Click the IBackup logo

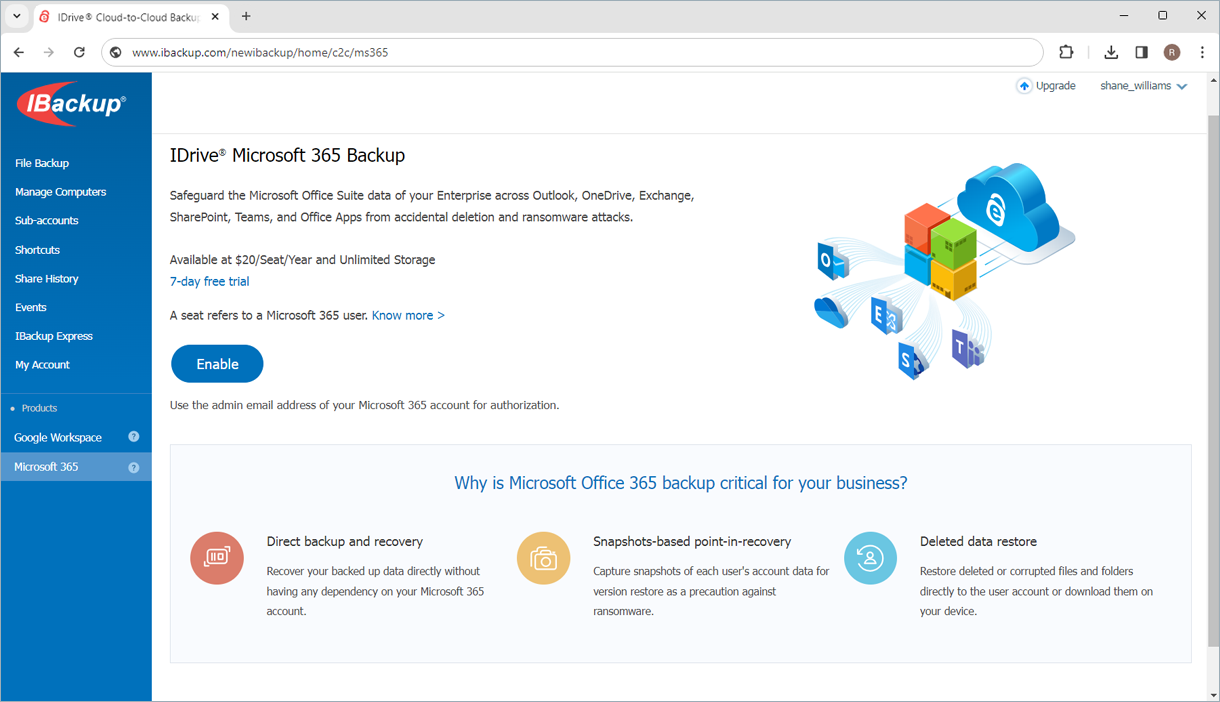[x=72, y=104]
